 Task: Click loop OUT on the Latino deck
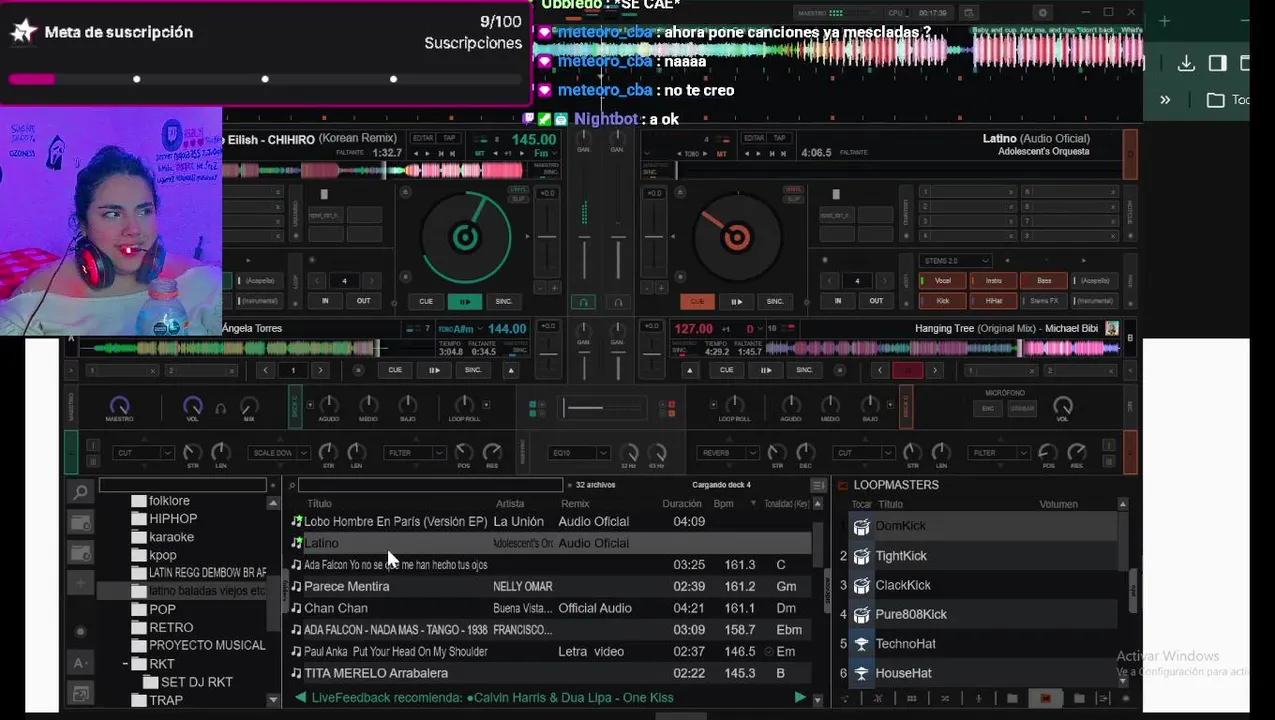pos(876,301)
